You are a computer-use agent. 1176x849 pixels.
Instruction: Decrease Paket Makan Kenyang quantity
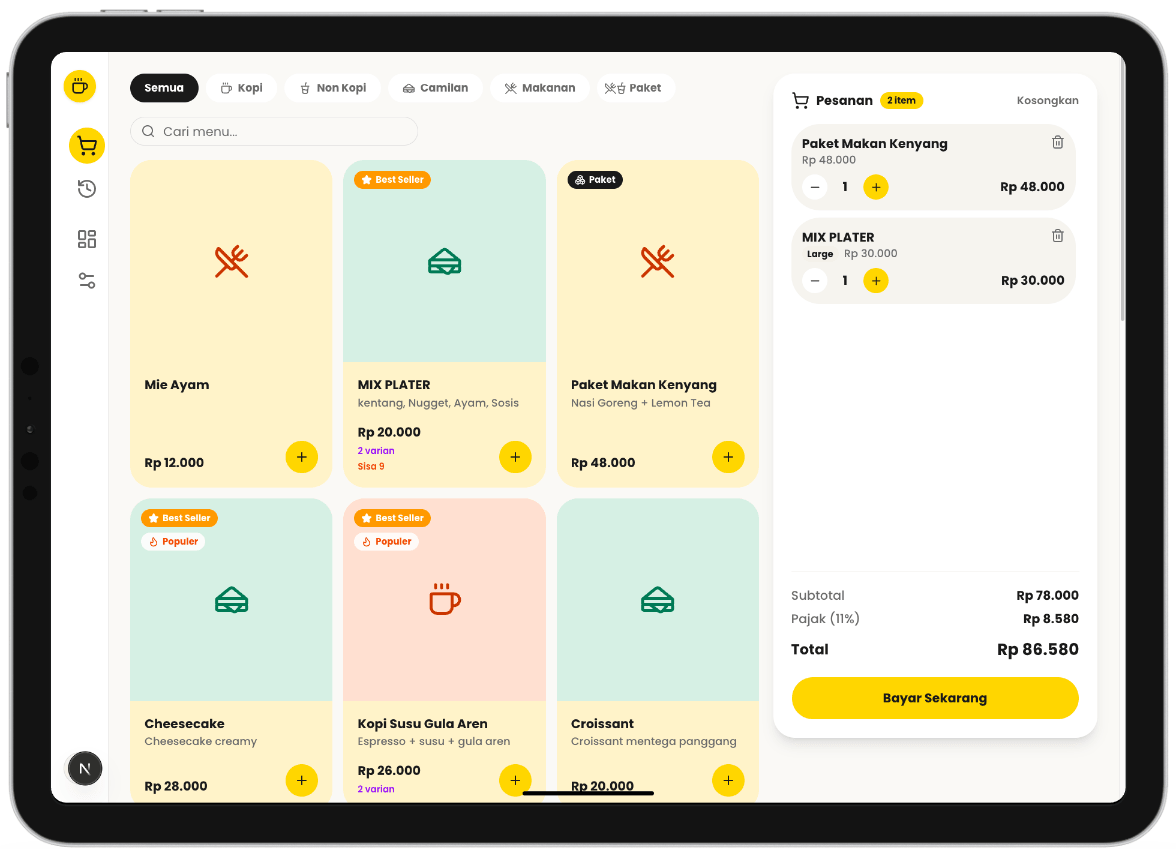[x=814, y=187]
